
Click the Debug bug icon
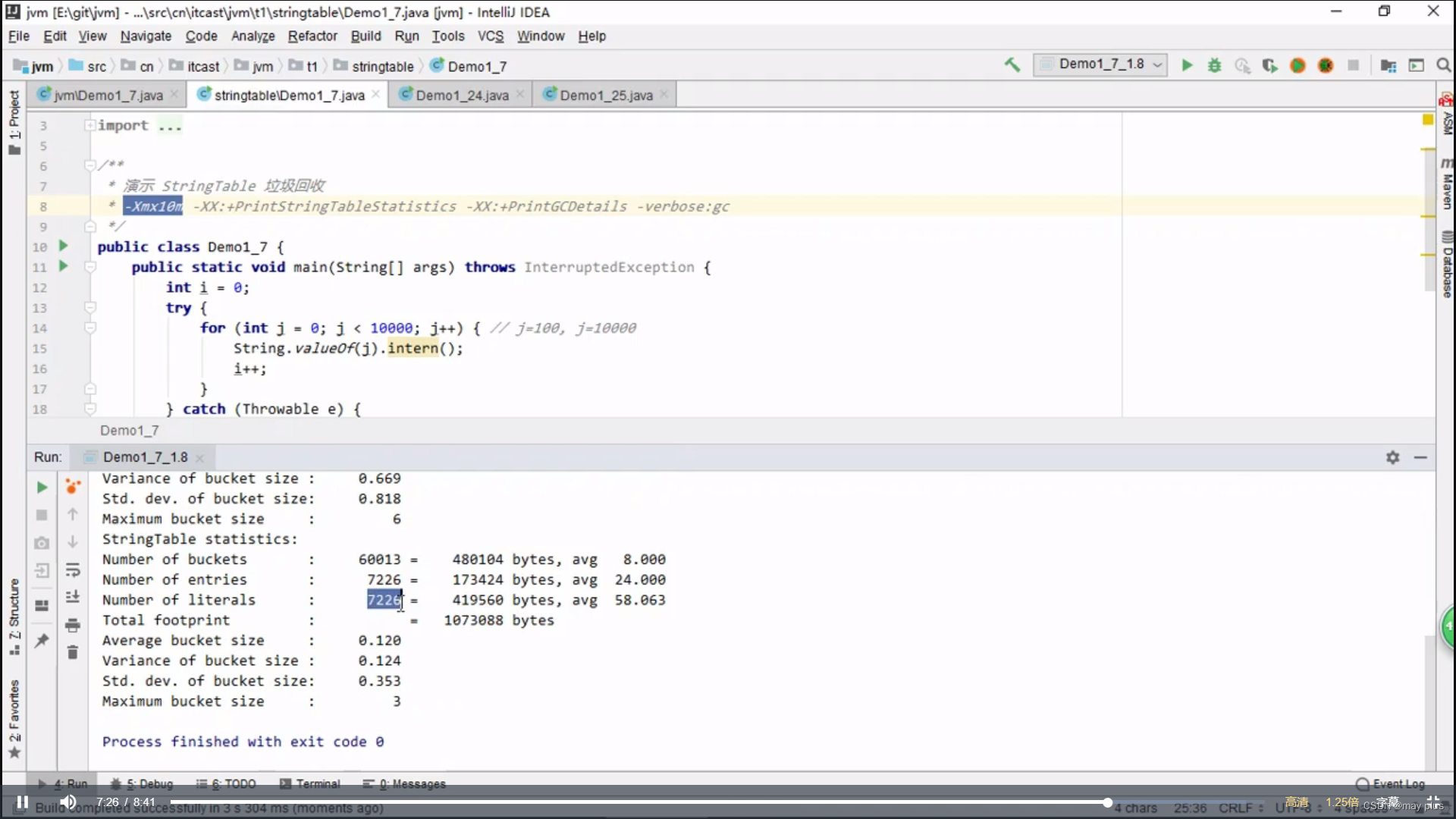click(1215, 65)
